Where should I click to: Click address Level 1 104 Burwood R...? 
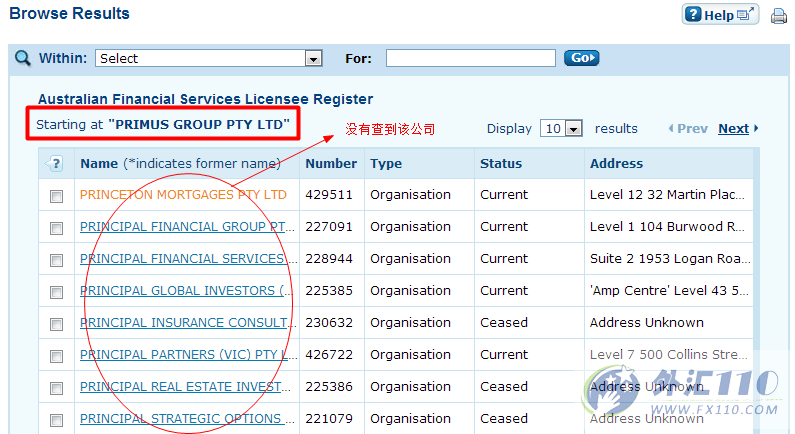pyautogui.click(x=667, y=227)
